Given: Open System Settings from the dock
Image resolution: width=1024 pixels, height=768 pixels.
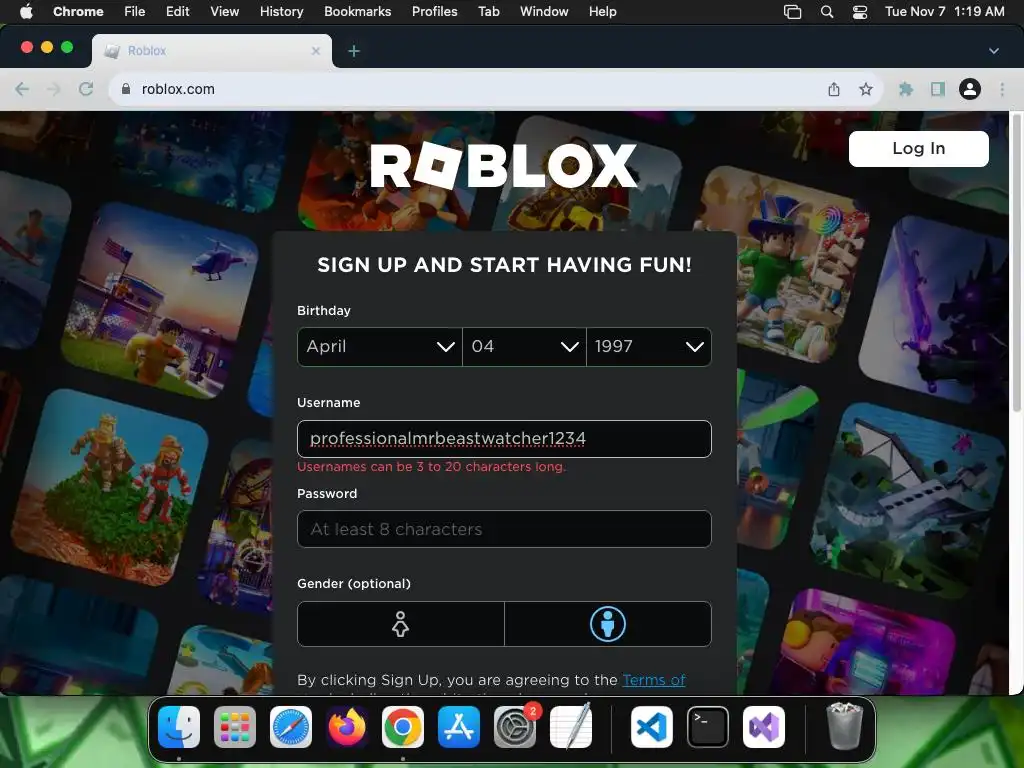Looking at the screenshot, I should point(515,727).
